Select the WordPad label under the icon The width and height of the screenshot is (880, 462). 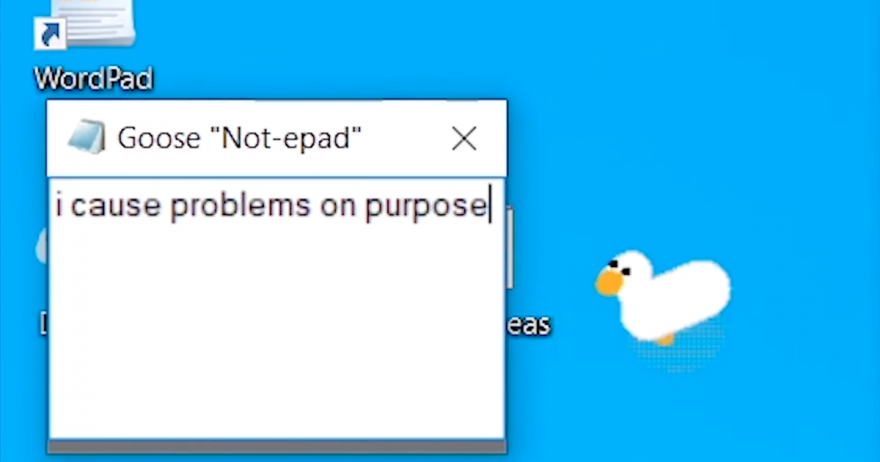tap(93, 79)
